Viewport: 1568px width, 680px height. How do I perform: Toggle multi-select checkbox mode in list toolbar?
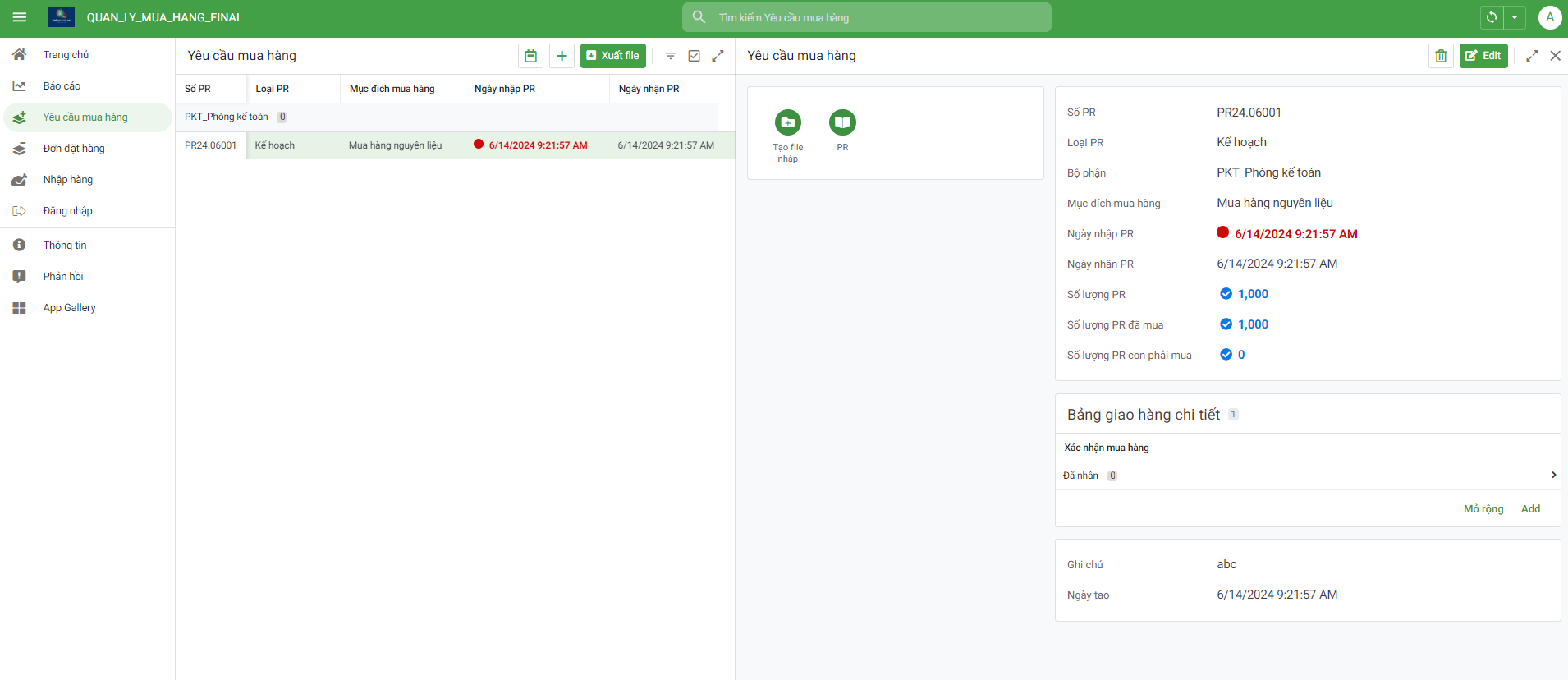(x=694, y=56)
